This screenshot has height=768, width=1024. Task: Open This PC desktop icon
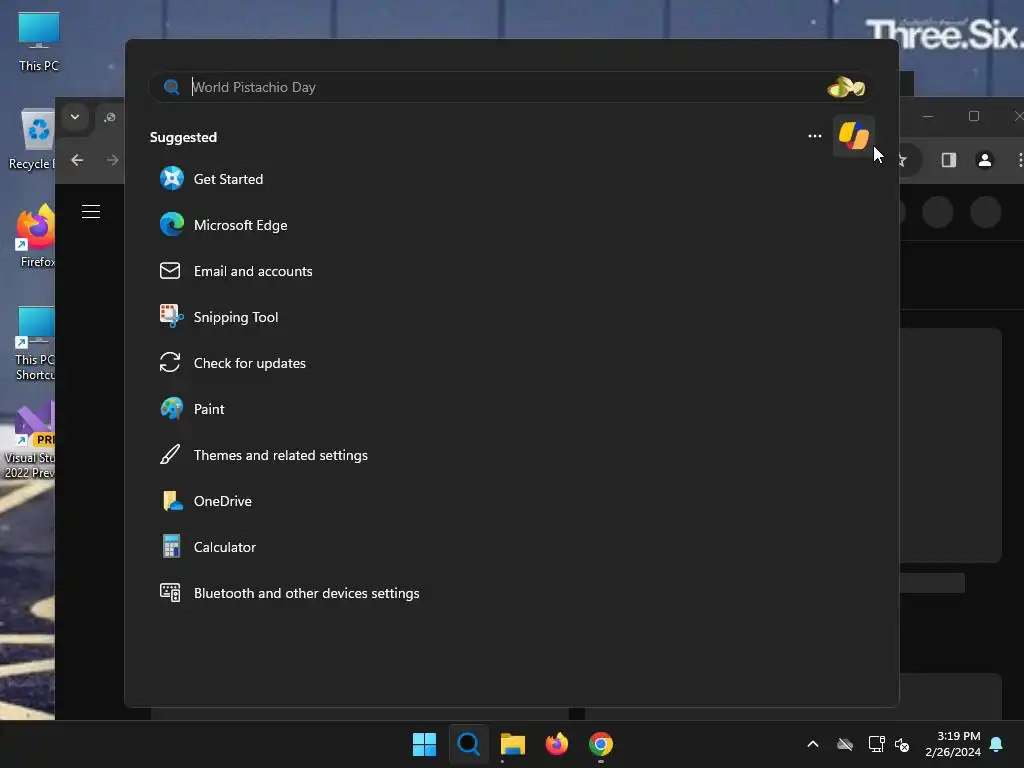pyautogui.click(x=39, y=41)
